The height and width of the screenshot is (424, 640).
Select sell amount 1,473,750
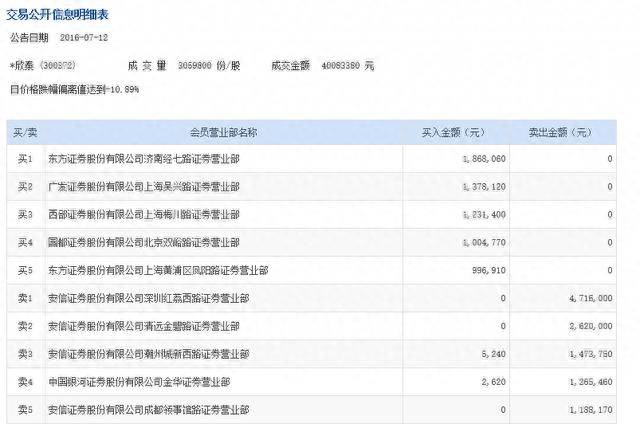(x=591, y=354)
